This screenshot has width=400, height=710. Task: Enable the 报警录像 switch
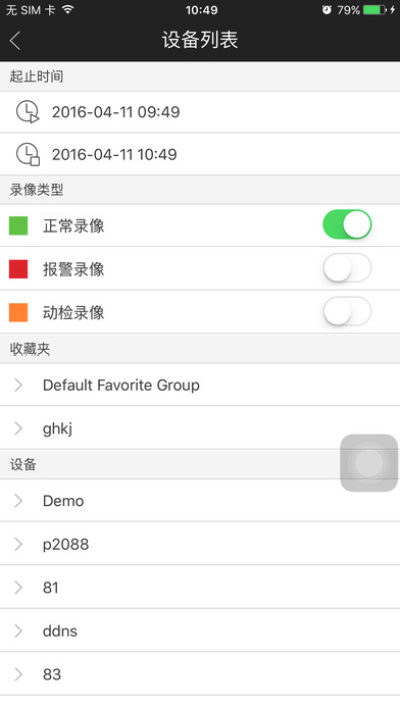point(347,268)
